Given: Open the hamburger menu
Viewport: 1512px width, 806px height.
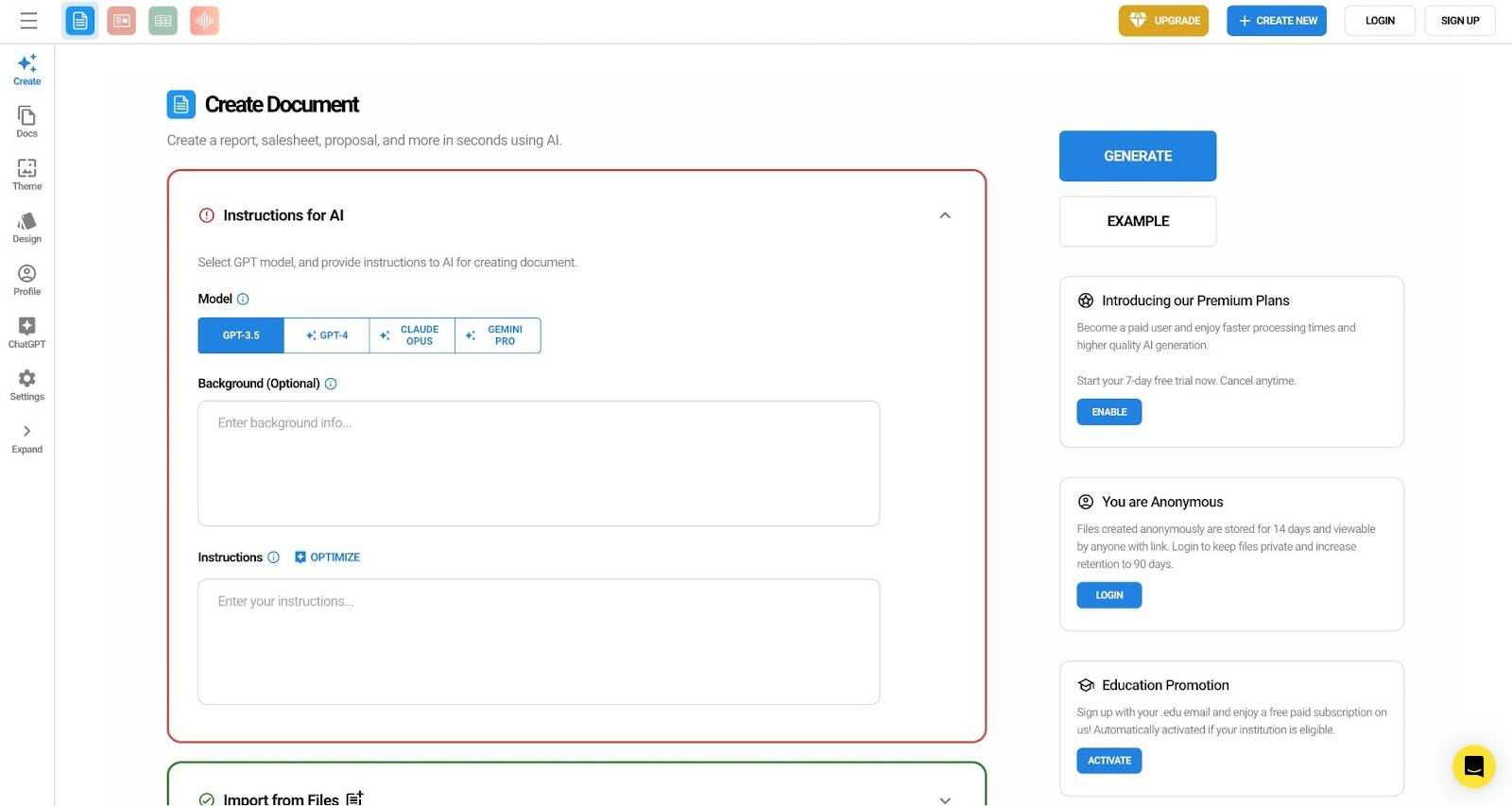Looking at the screenshot, I should [x=28, y=21].
